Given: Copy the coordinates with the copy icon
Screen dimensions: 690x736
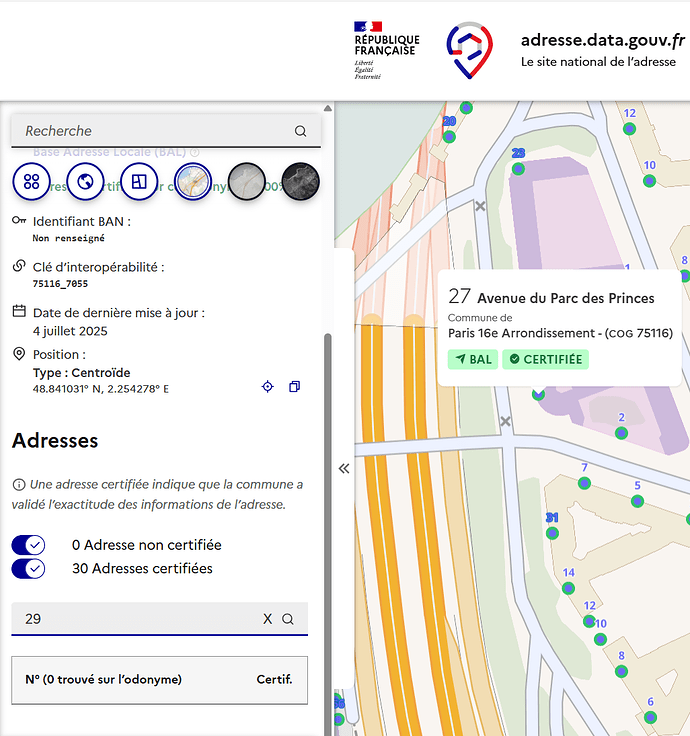Looking at the screenshot, I should [294, 387].
